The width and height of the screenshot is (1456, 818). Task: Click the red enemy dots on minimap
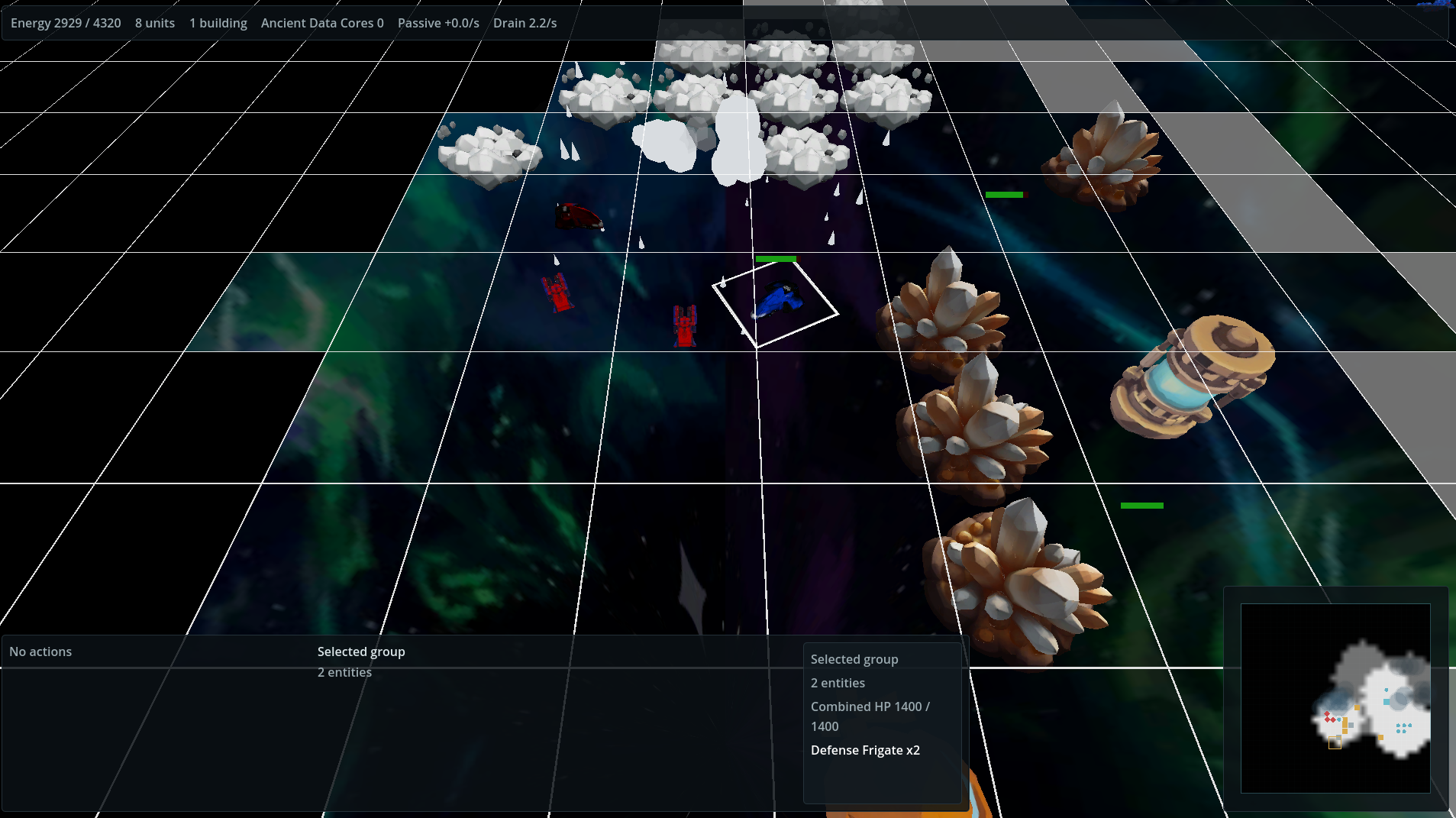(x=1330, y=717)
